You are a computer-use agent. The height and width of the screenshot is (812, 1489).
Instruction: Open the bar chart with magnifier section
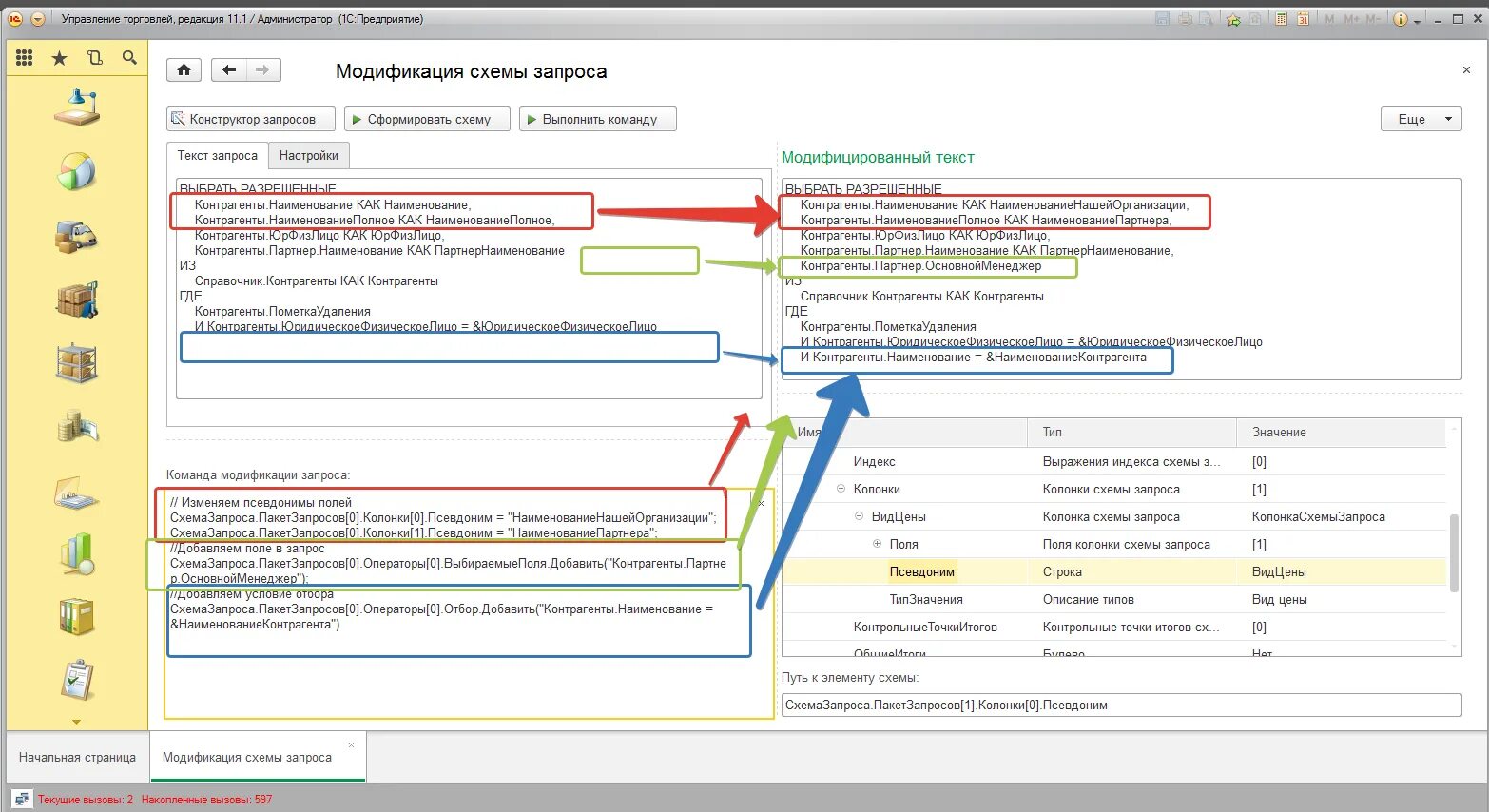point(77,553)
